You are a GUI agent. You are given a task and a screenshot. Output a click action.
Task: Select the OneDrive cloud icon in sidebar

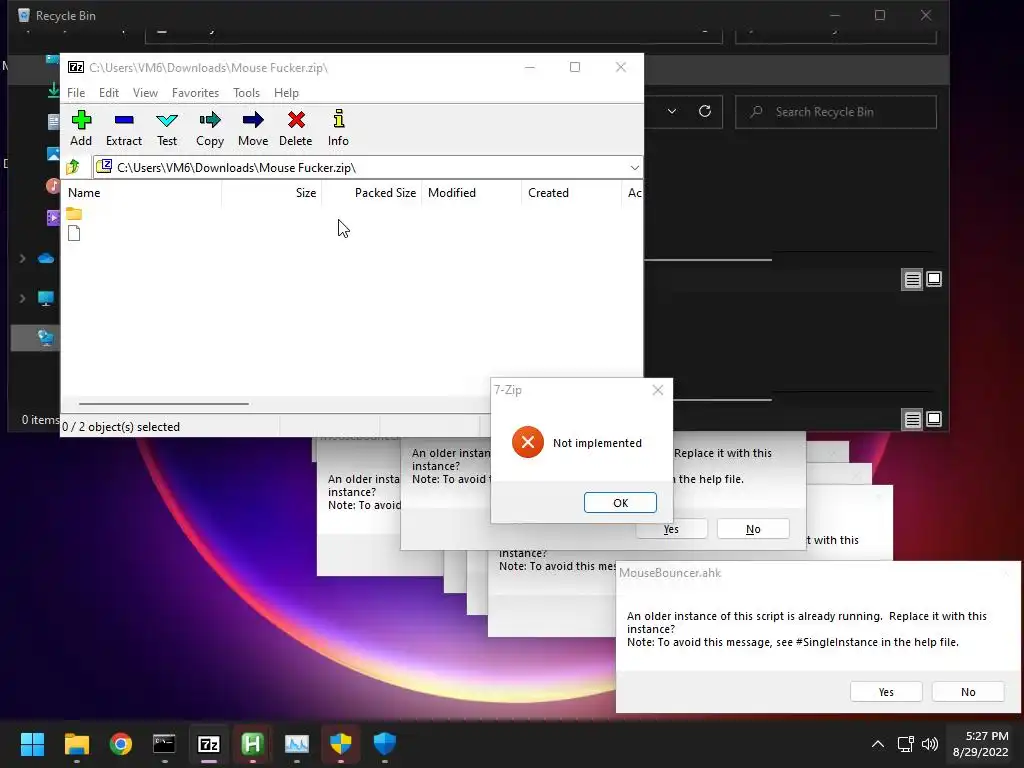pos(46,259)
